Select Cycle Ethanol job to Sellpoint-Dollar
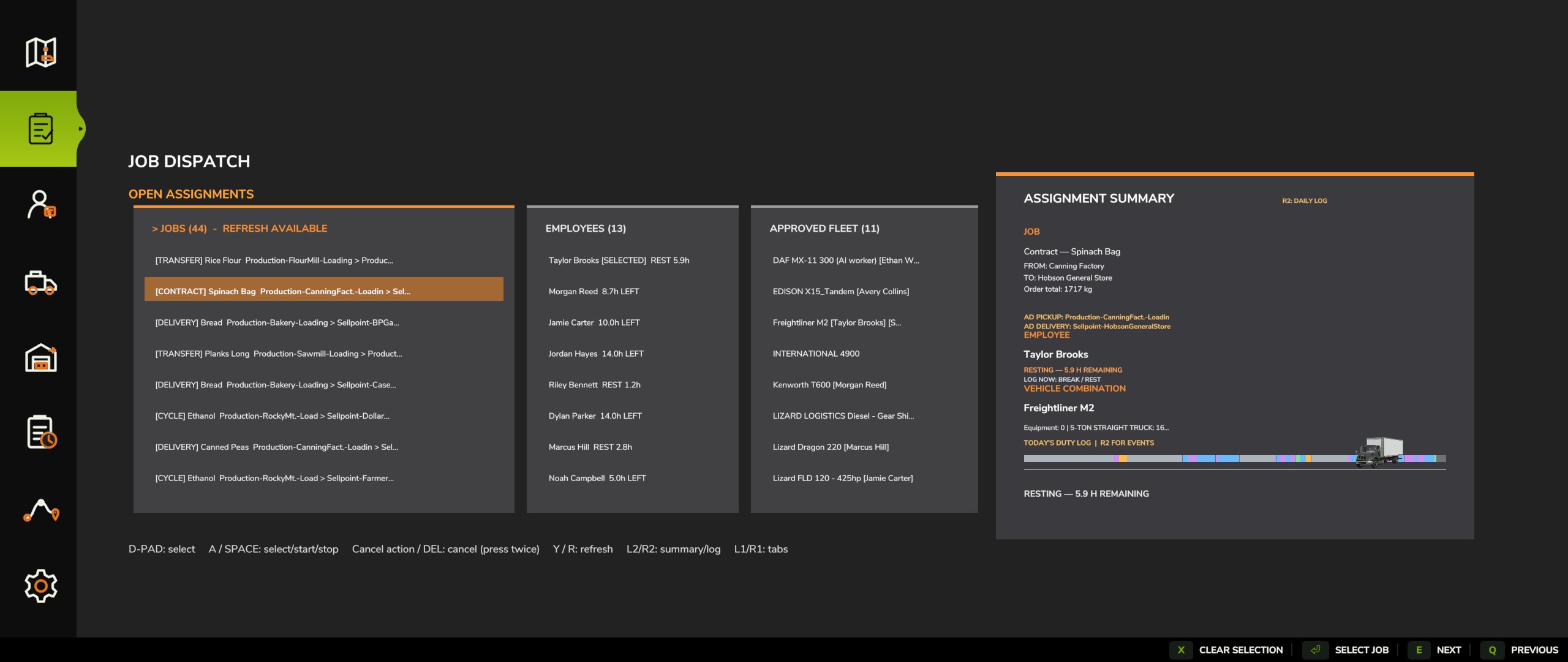1568x662 pixels. pos(324,416)
